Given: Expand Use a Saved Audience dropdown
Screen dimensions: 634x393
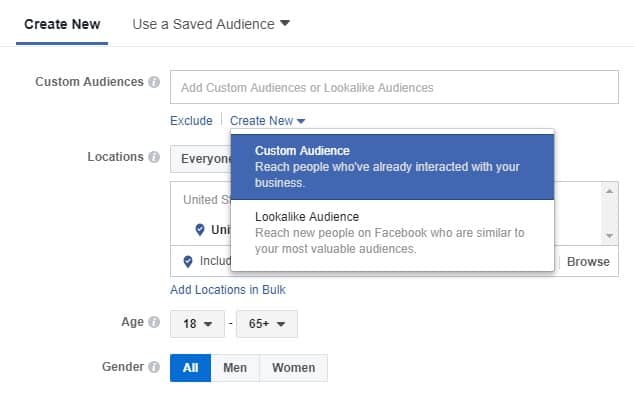Looking at the screenshot, I should click(211, 24).
